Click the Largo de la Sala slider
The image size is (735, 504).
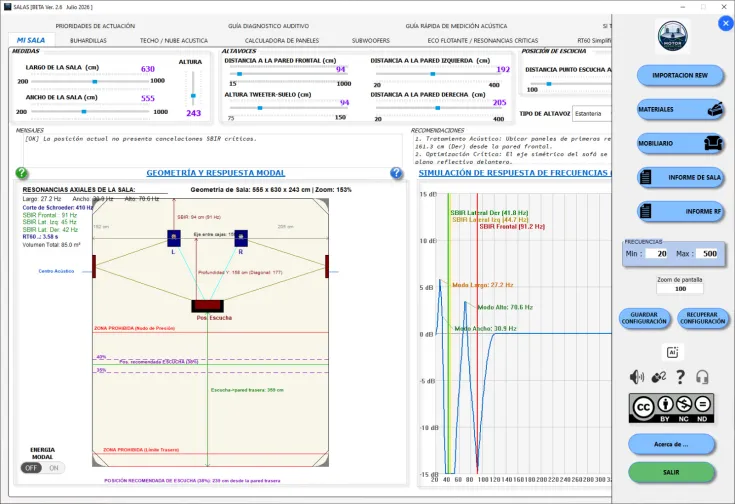pyautogui.click(x=89, y=82)
